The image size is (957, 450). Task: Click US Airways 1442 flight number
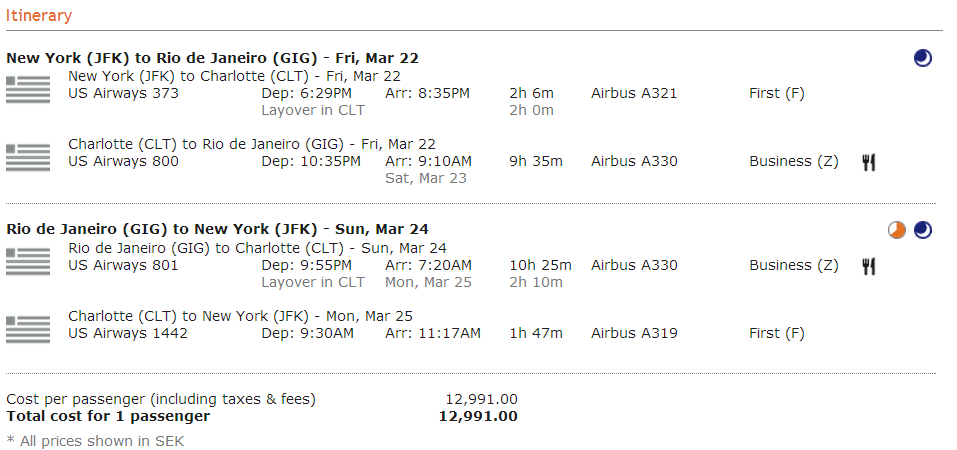tap(127, 333)
